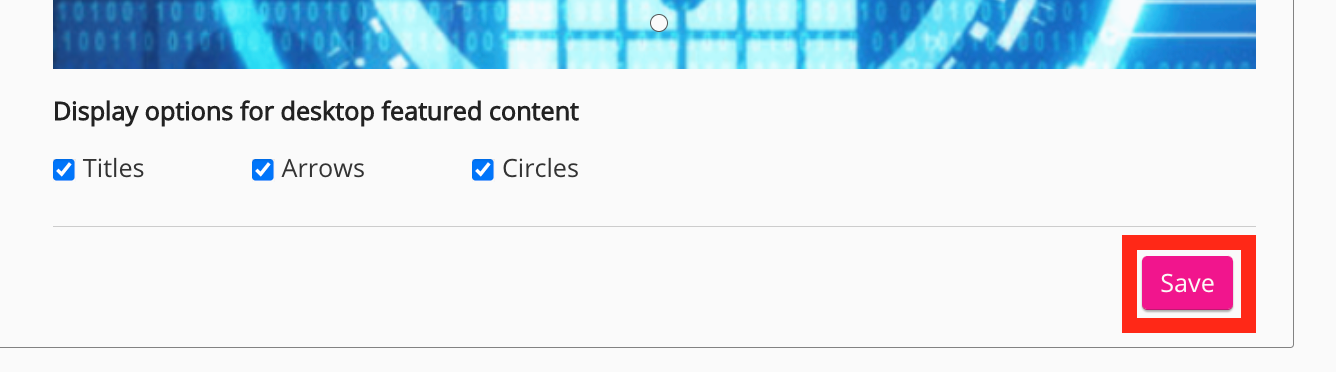Click the word 'Save' inside the button
The image size is (1336, 372).
tap(1187, 284)
